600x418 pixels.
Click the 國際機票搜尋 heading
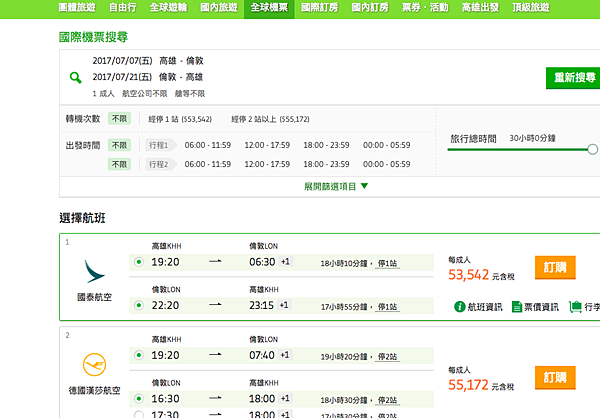93,37
